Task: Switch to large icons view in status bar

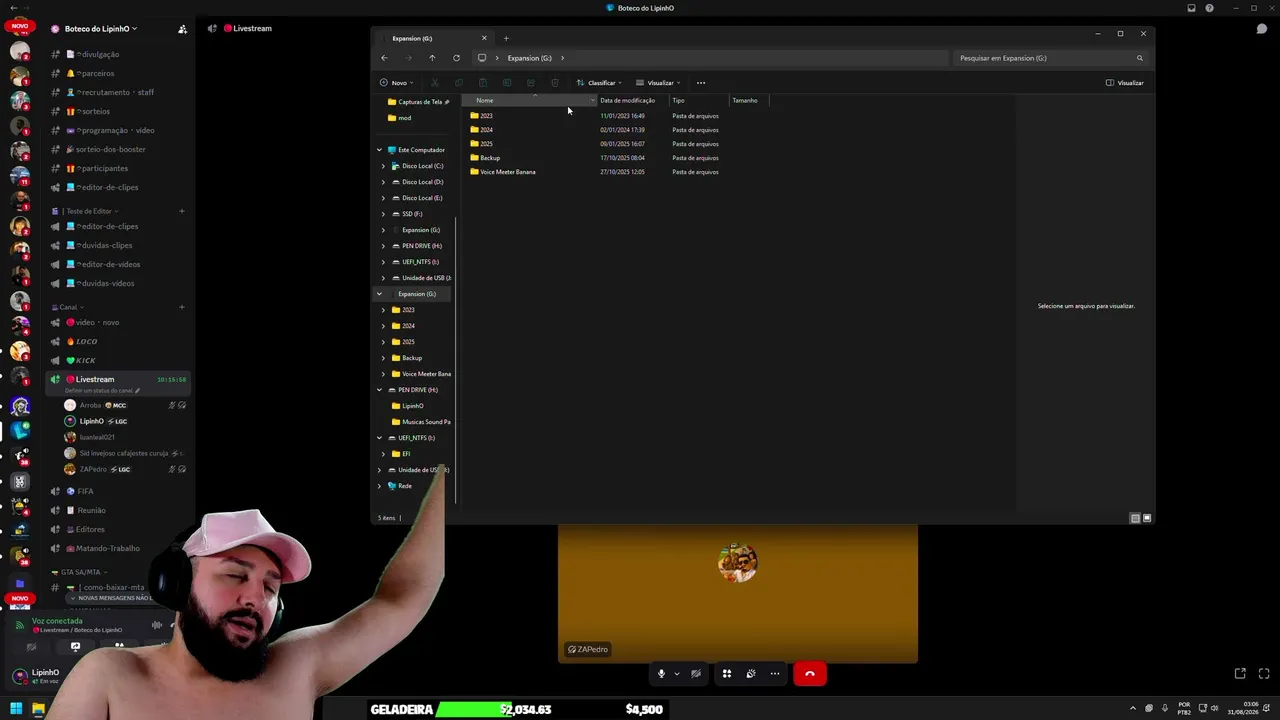Action: [1147, 518]
